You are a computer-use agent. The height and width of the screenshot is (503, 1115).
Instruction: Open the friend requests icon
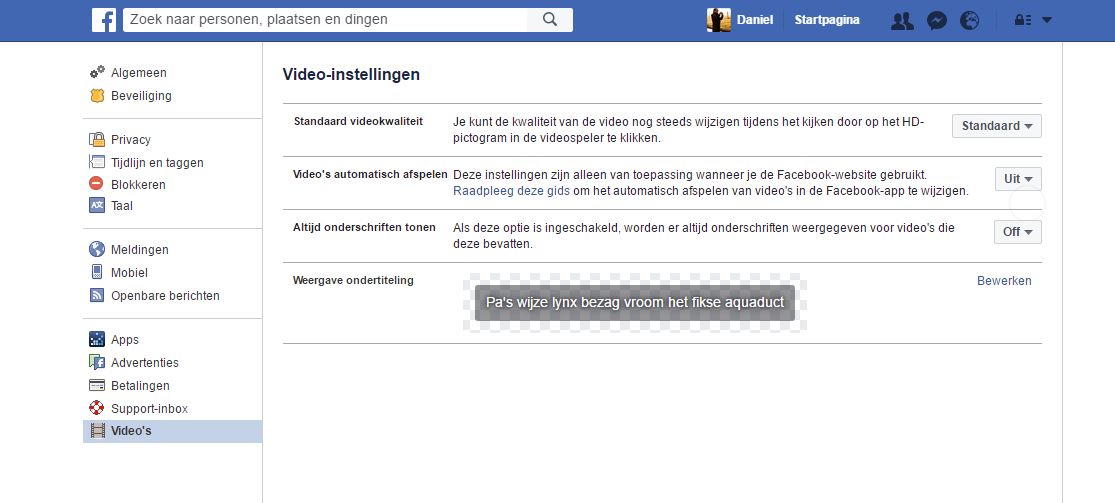tap(902, 20)
